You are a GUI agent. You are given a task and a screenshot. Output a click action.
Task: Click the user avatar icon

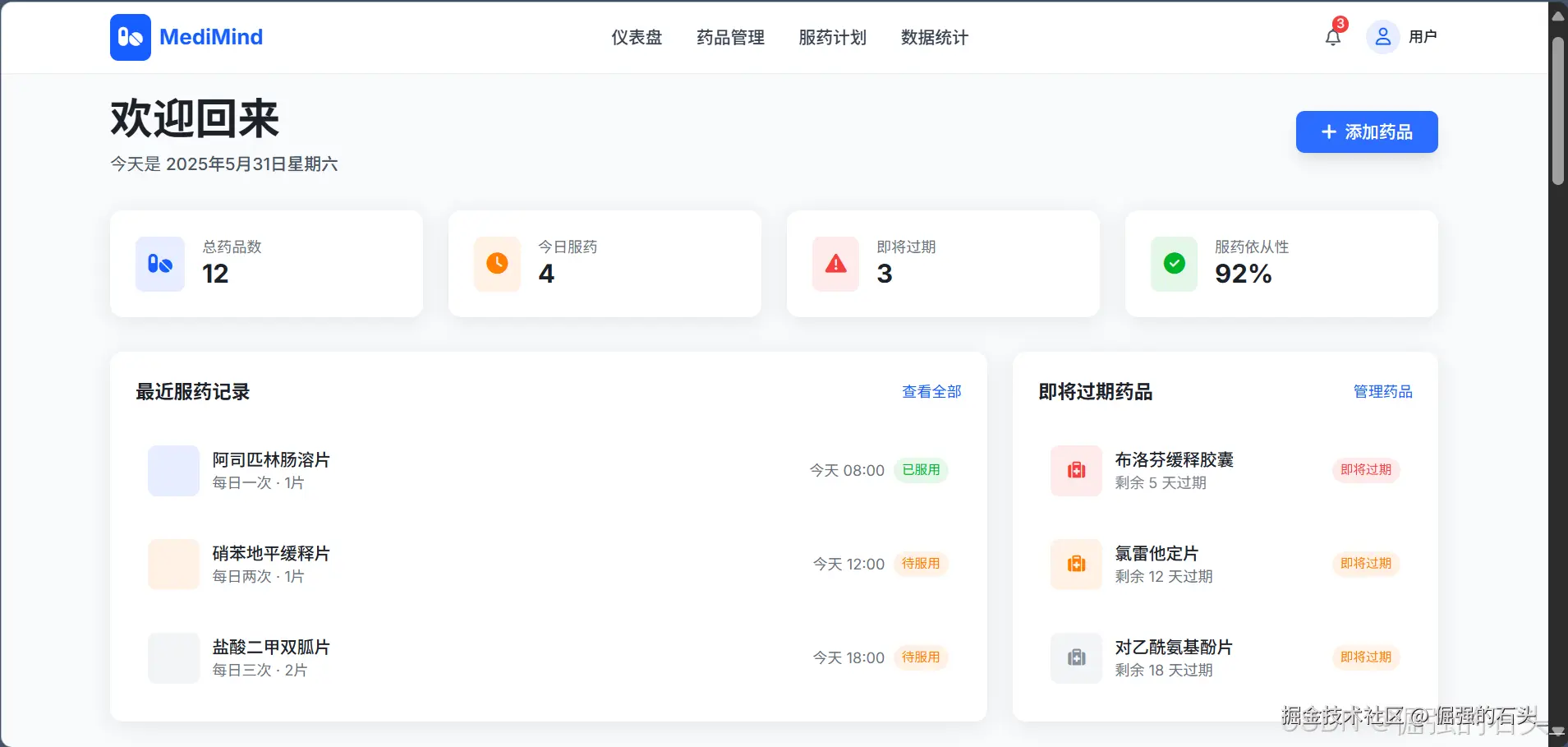coord(1383,36)
